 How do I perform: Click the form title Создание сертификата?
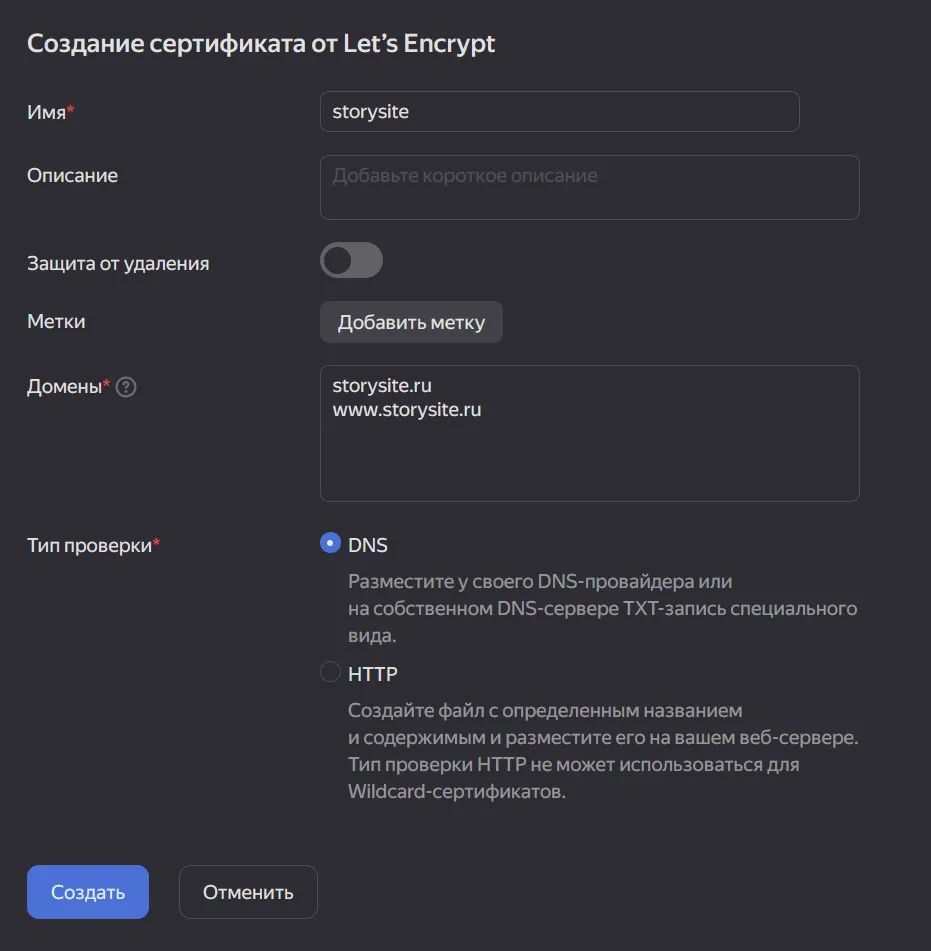pyautogui.click(x=261, y=43)
